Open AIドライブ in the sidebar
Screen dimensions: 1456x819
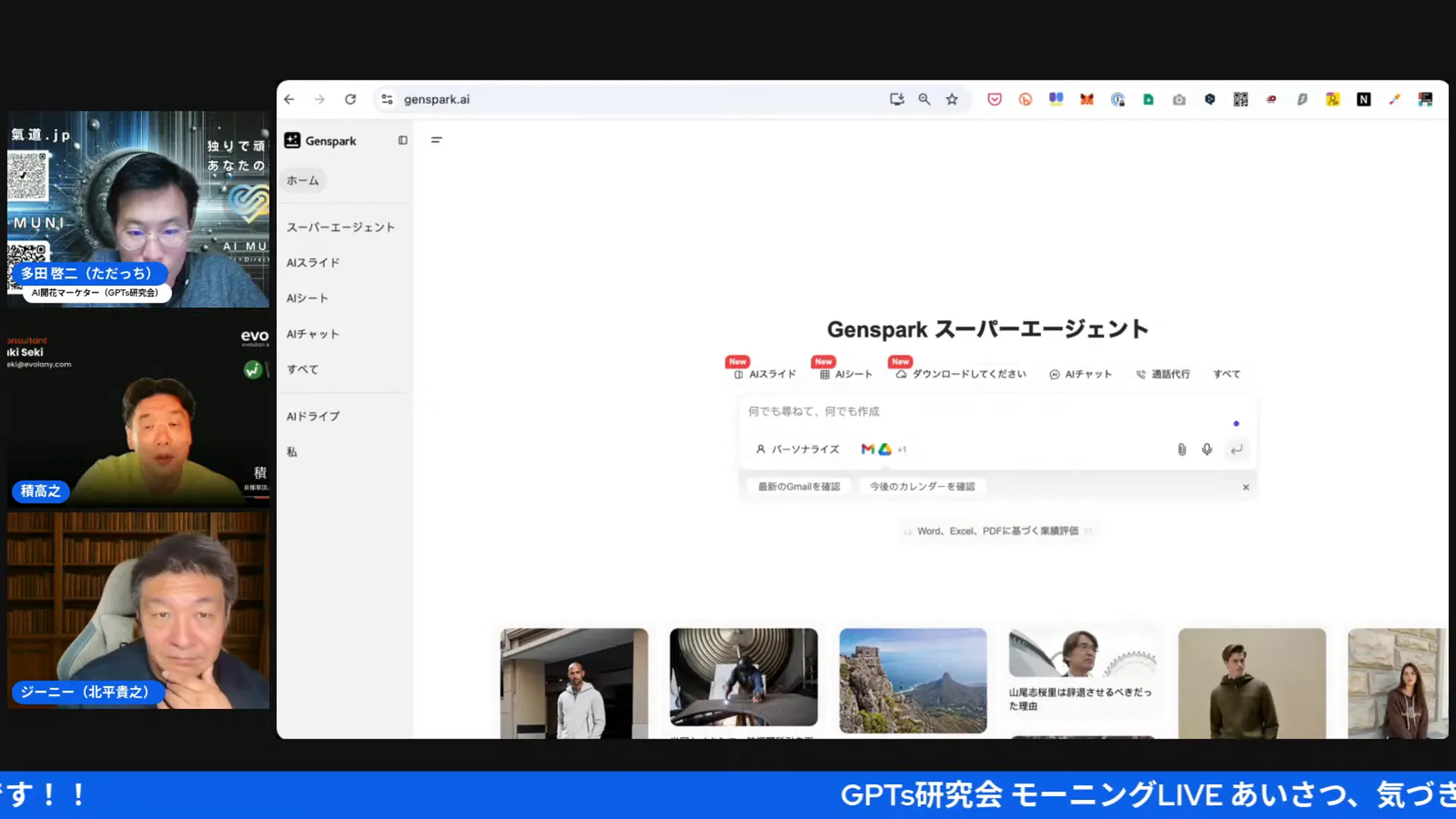point(313,416)
